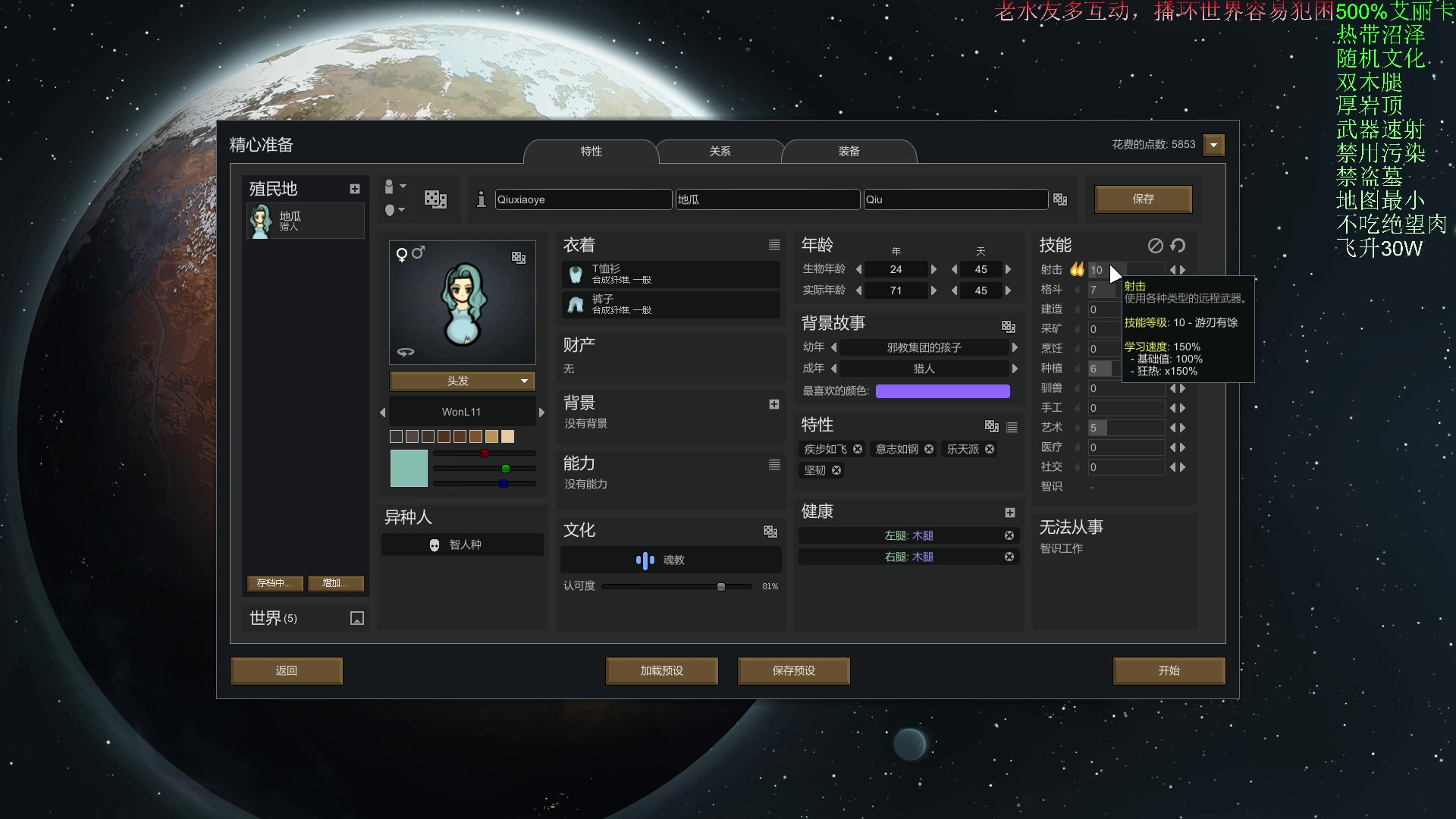This screenshot has width=1456, height=819.
Task: Switch to the 装备 tab
Action: 849,151
